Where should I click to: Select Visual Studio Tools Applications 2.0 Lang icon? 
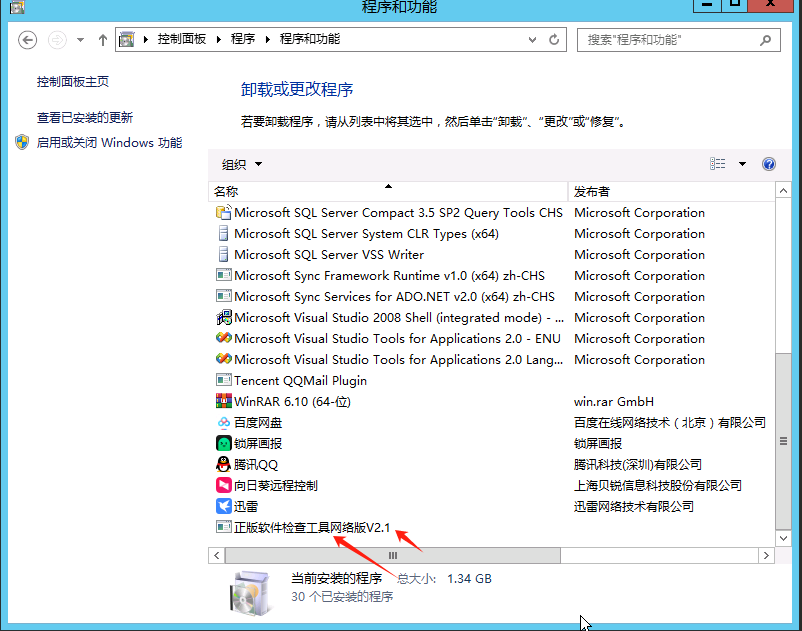coord(224,359)
